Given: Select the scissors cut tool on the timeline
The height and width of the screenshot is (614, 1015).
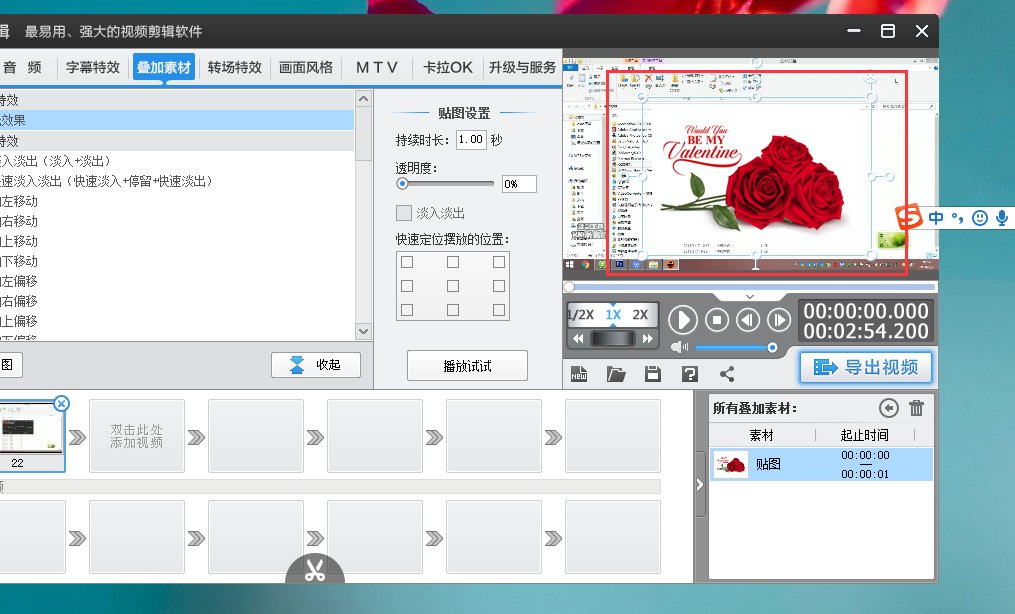Looking at the screenshot, I should (x=315, y=569).
